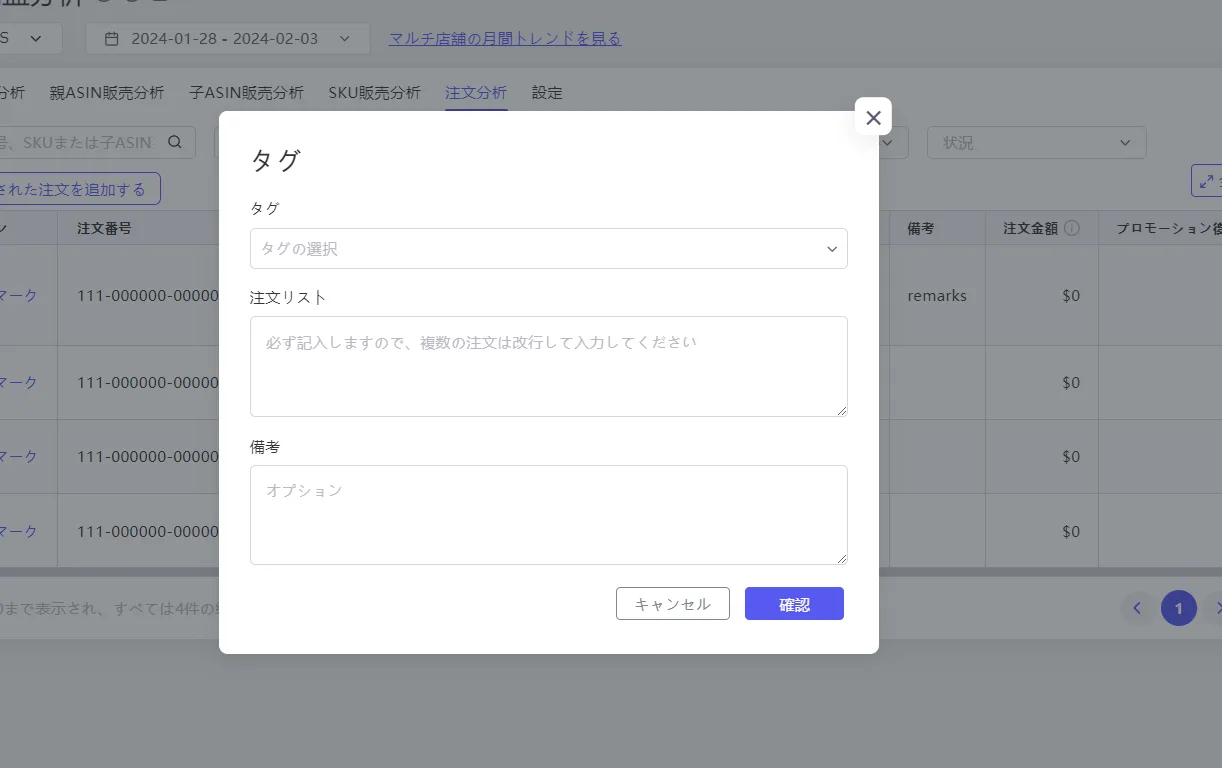1222x768 pixels.
Task: Select the 注文分析 tab
Action: [476, 93]
